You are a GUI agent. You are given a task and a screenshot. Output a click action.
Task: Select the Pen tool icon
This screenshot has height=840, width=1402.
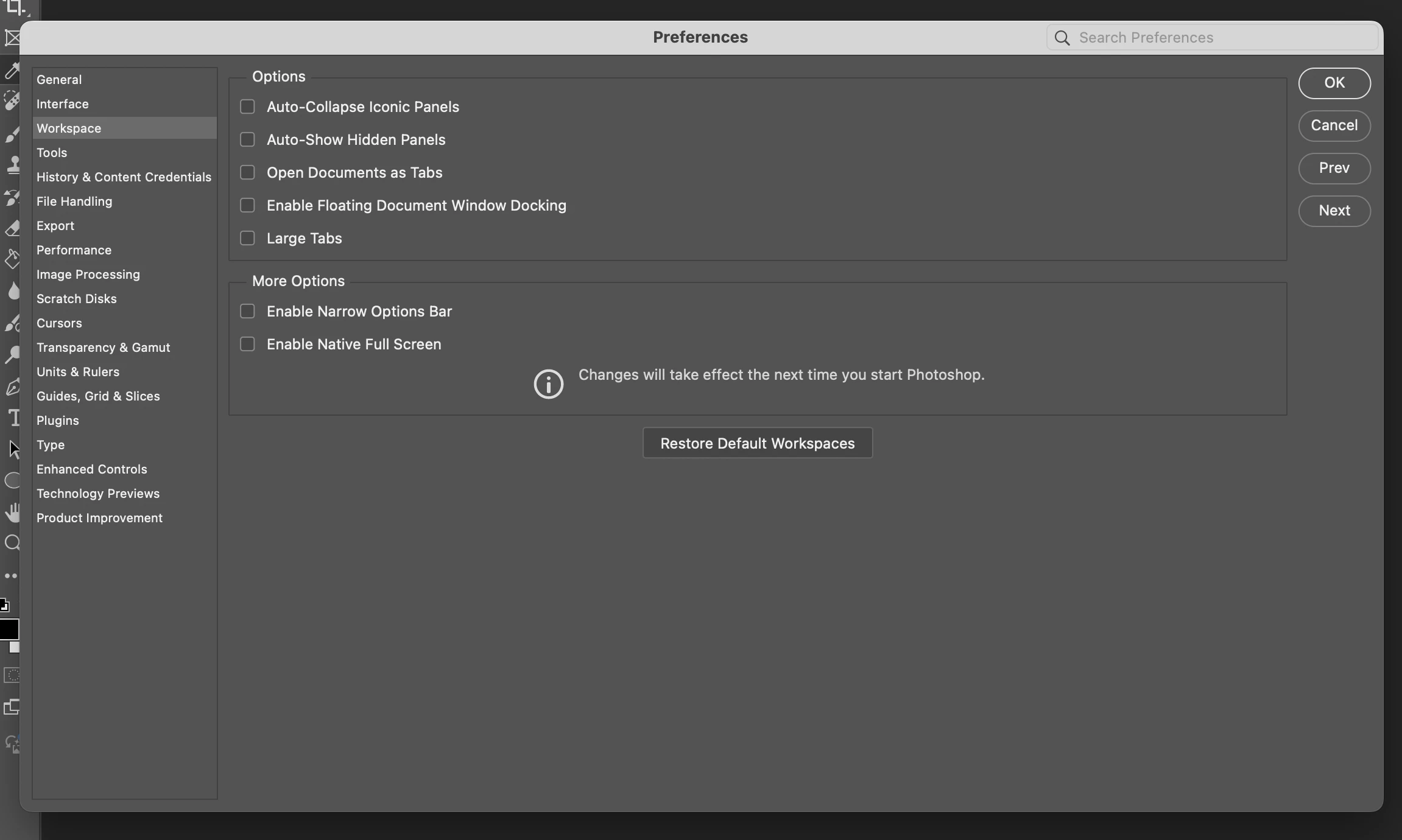(x=12, y=387)
